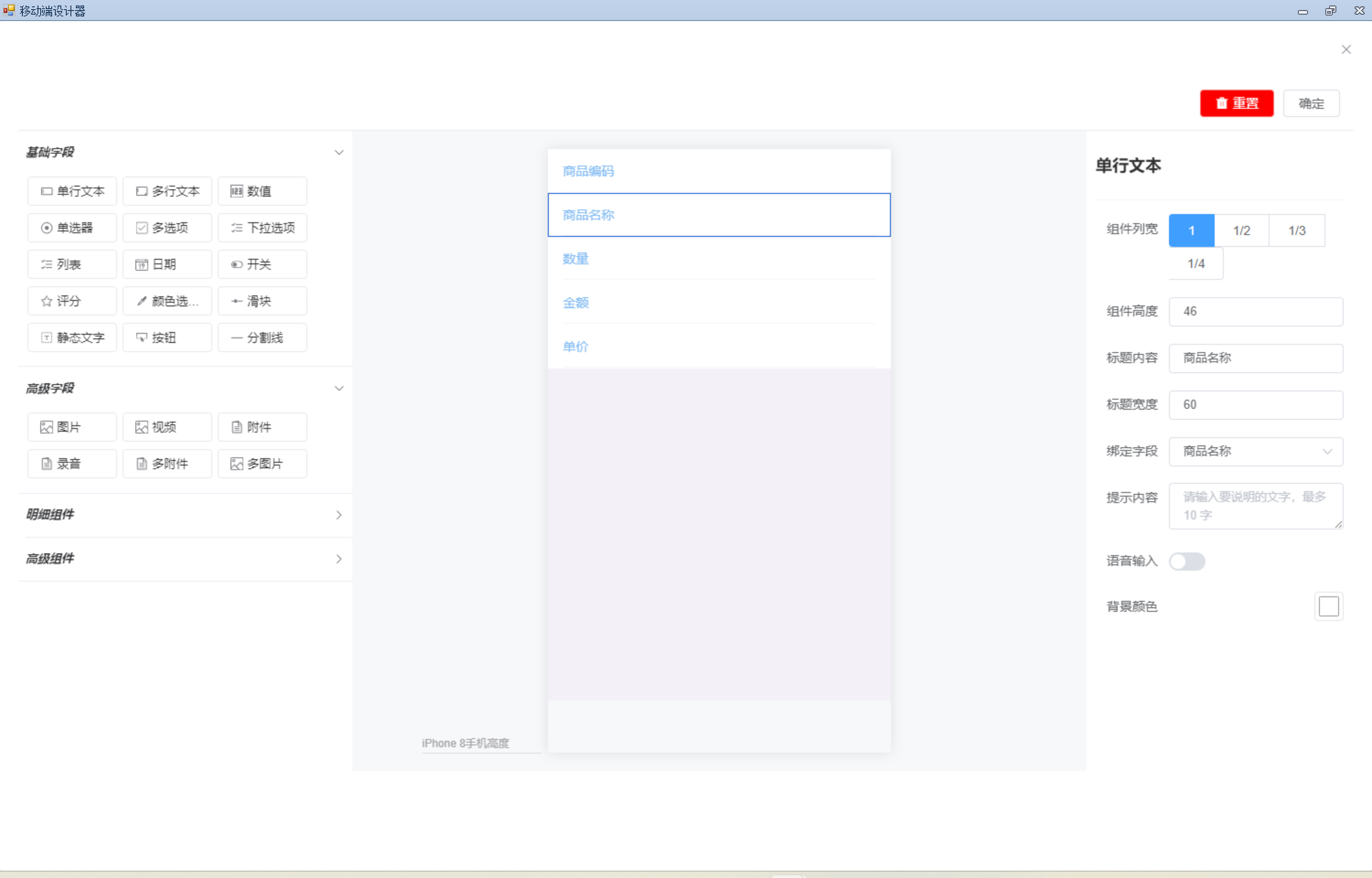Set component column width to 1/2
Image resolution: width=1372 pixels, height=878 pixels.
pos(1241,230)
